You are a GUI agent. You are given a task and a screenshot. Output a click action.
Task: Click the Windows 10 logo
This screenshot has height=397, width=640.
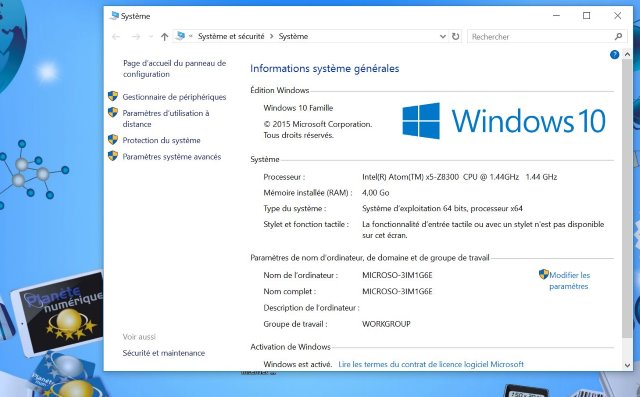[504, 121]
